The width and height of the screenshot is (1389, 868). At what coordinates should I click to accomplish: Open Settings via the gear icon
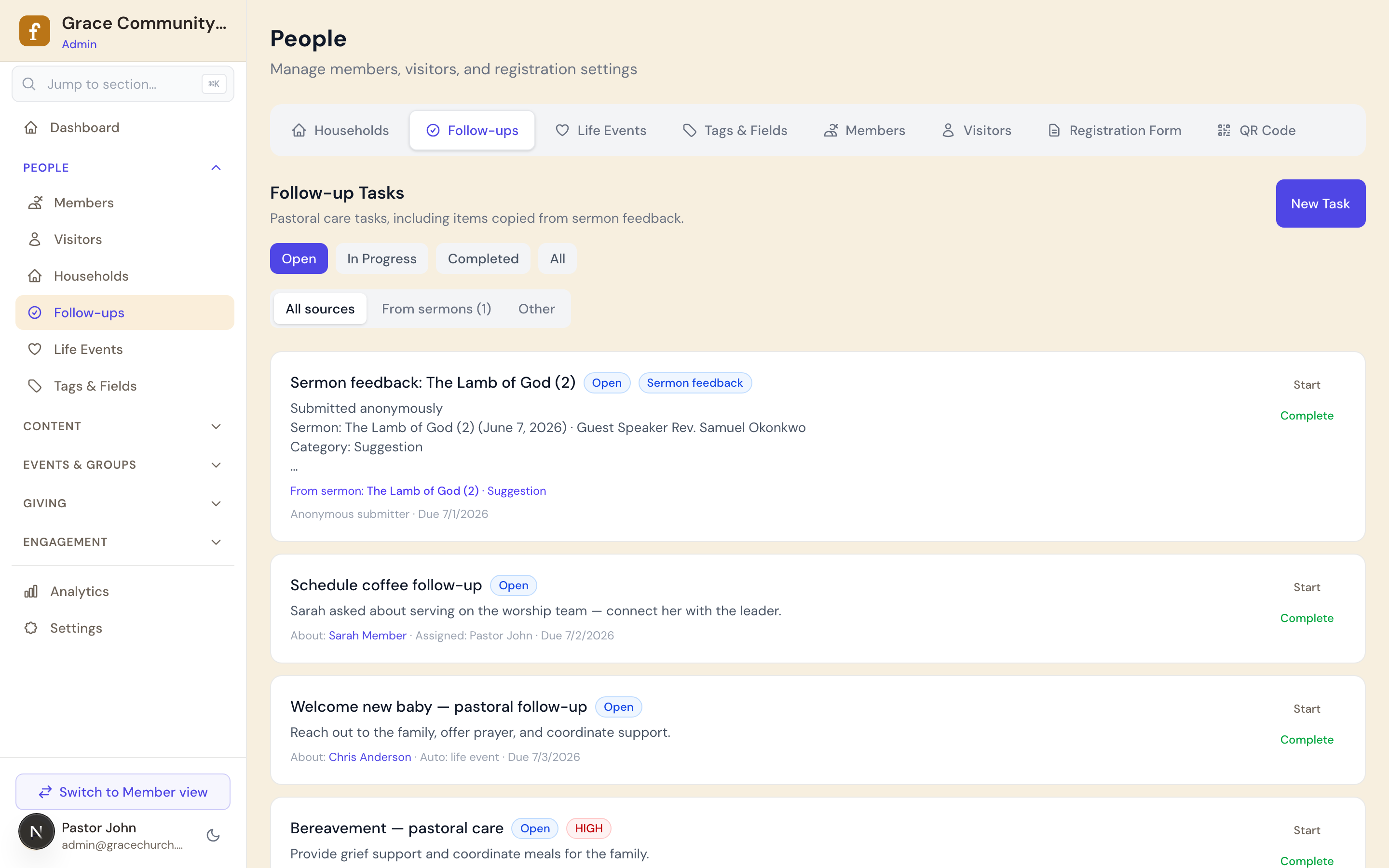click(x=31, y=628)
